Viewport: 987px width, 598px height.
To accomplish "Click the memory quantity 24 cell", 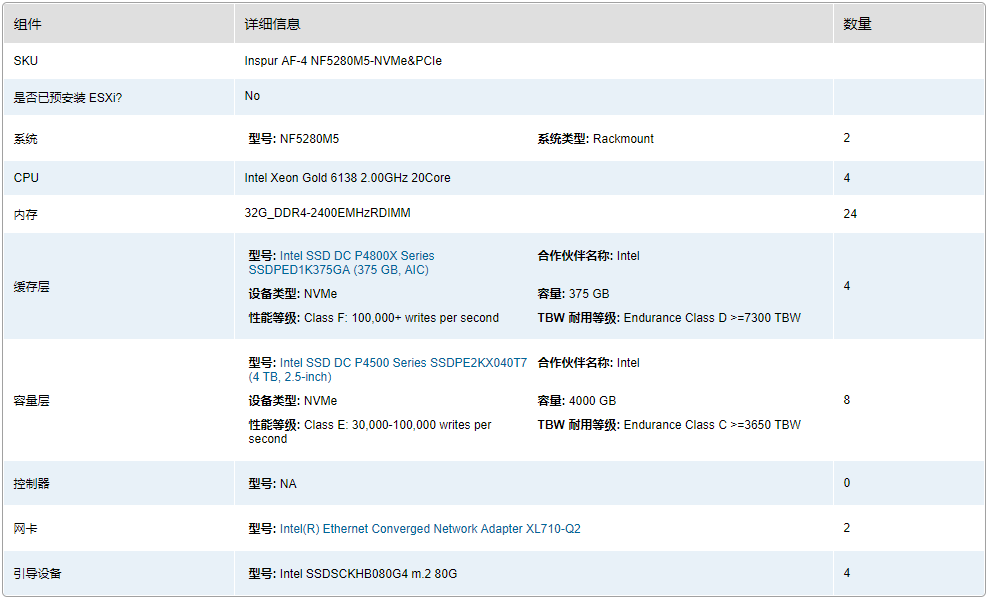I will coord(850,214).
